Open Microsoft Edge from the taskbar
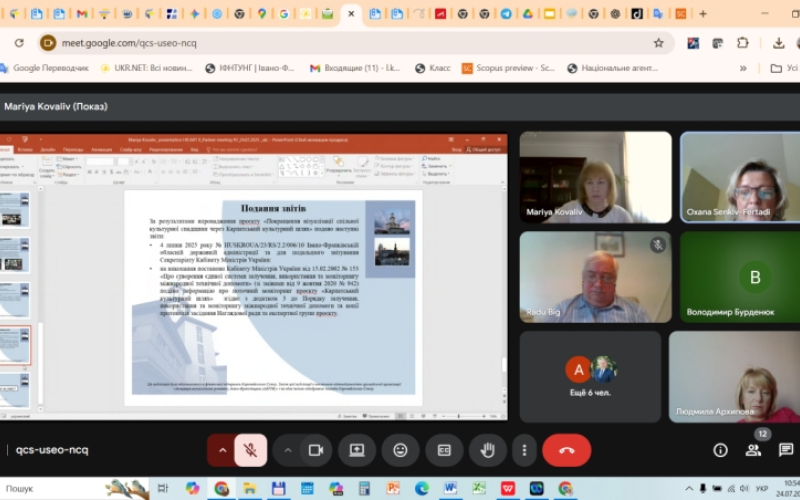 (422, 488)
